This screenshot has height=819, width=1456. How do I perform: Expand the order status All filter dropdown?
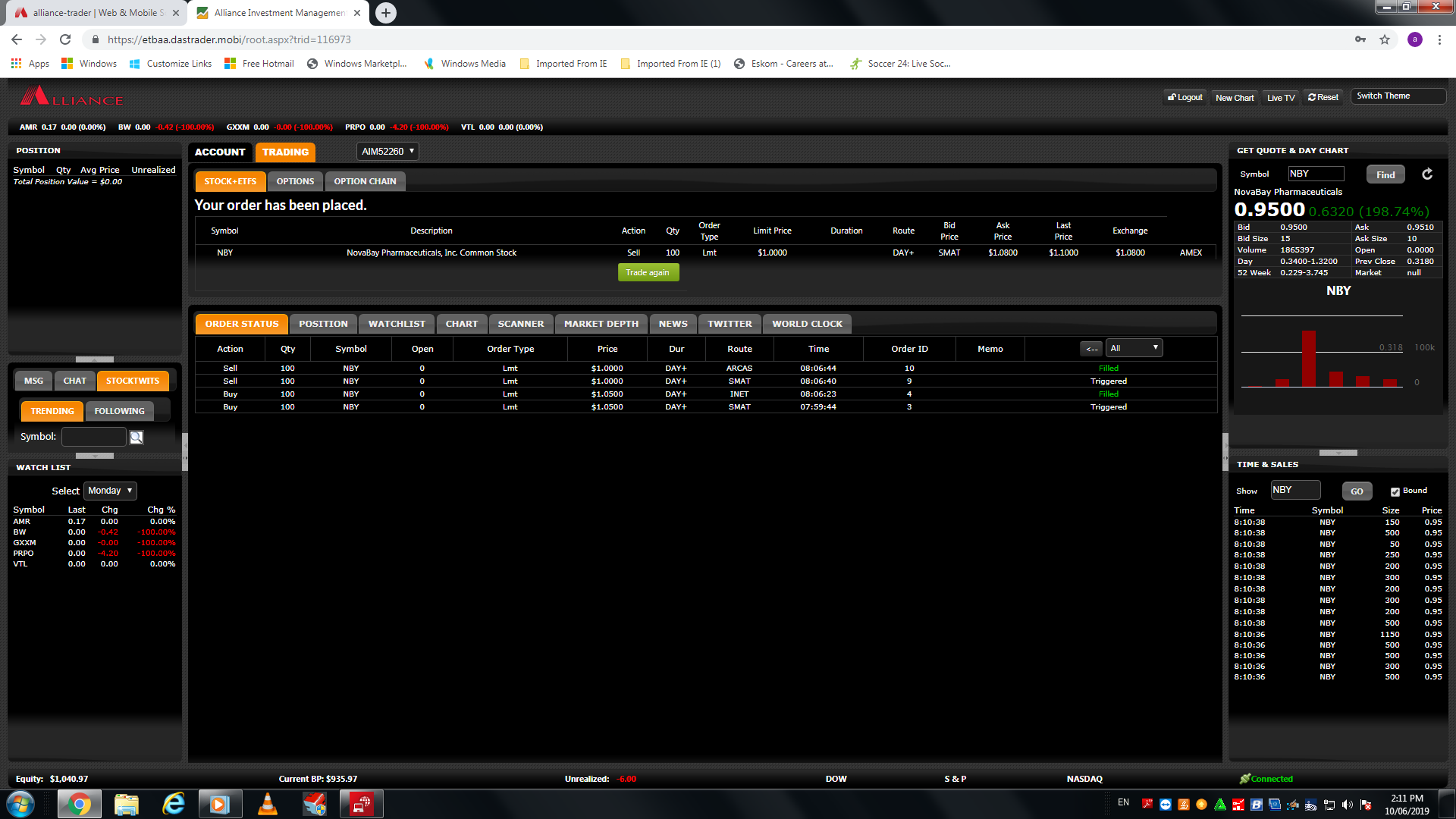1134,348
